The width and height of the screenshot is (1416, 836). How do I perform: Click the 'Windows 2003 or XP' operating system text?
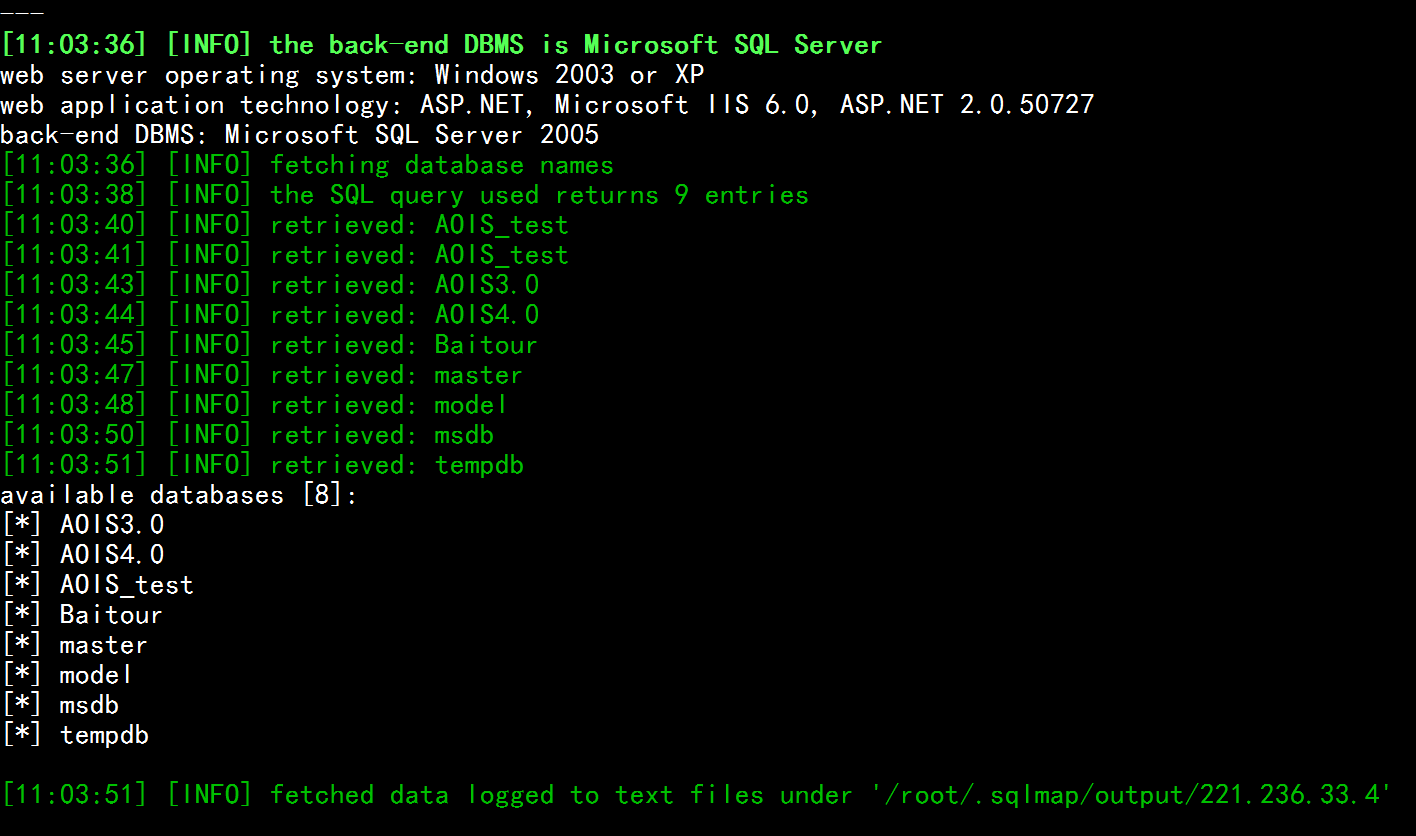(x=569, y=75)
